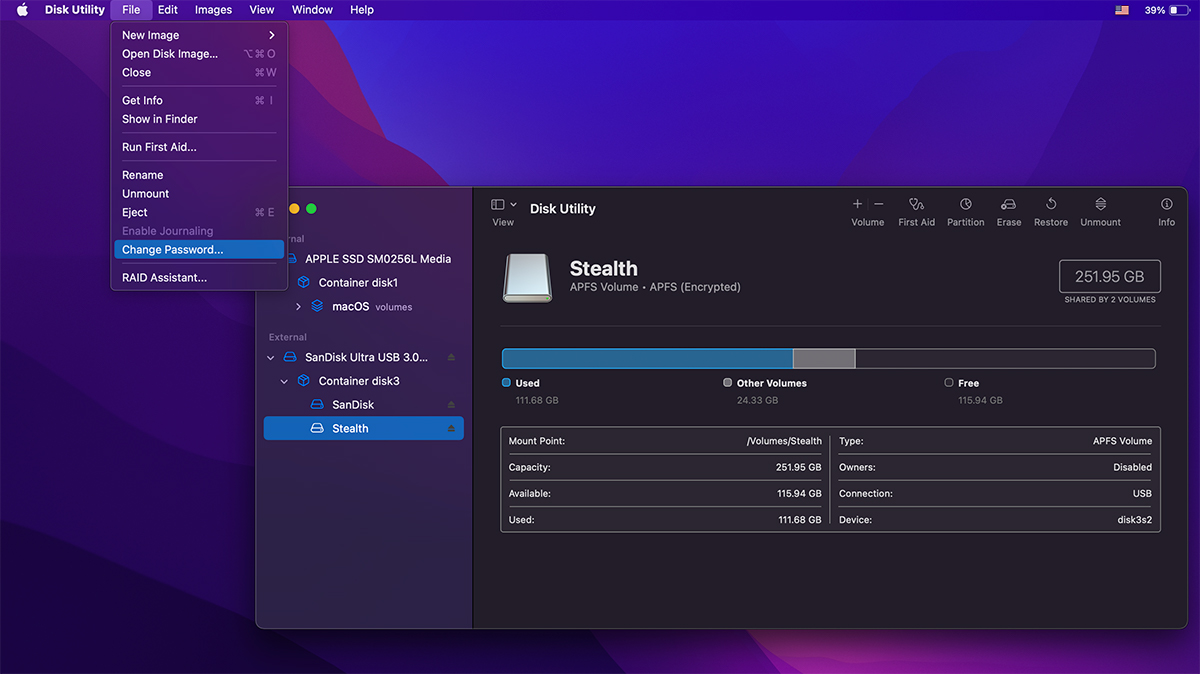This screenshot has width=1200, height=674.
Task: Choose Change Password from File menu
Action: pos(173,250)
